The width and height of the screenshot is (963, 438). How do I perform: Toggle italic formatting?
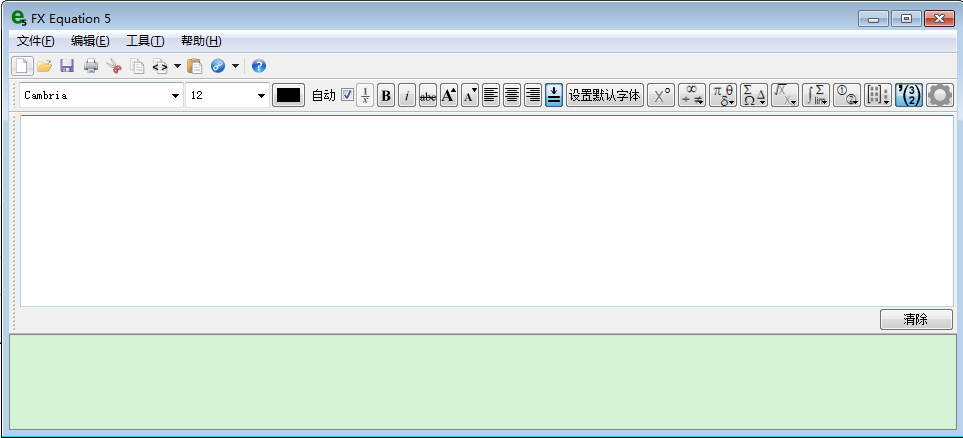coord(407,95)
